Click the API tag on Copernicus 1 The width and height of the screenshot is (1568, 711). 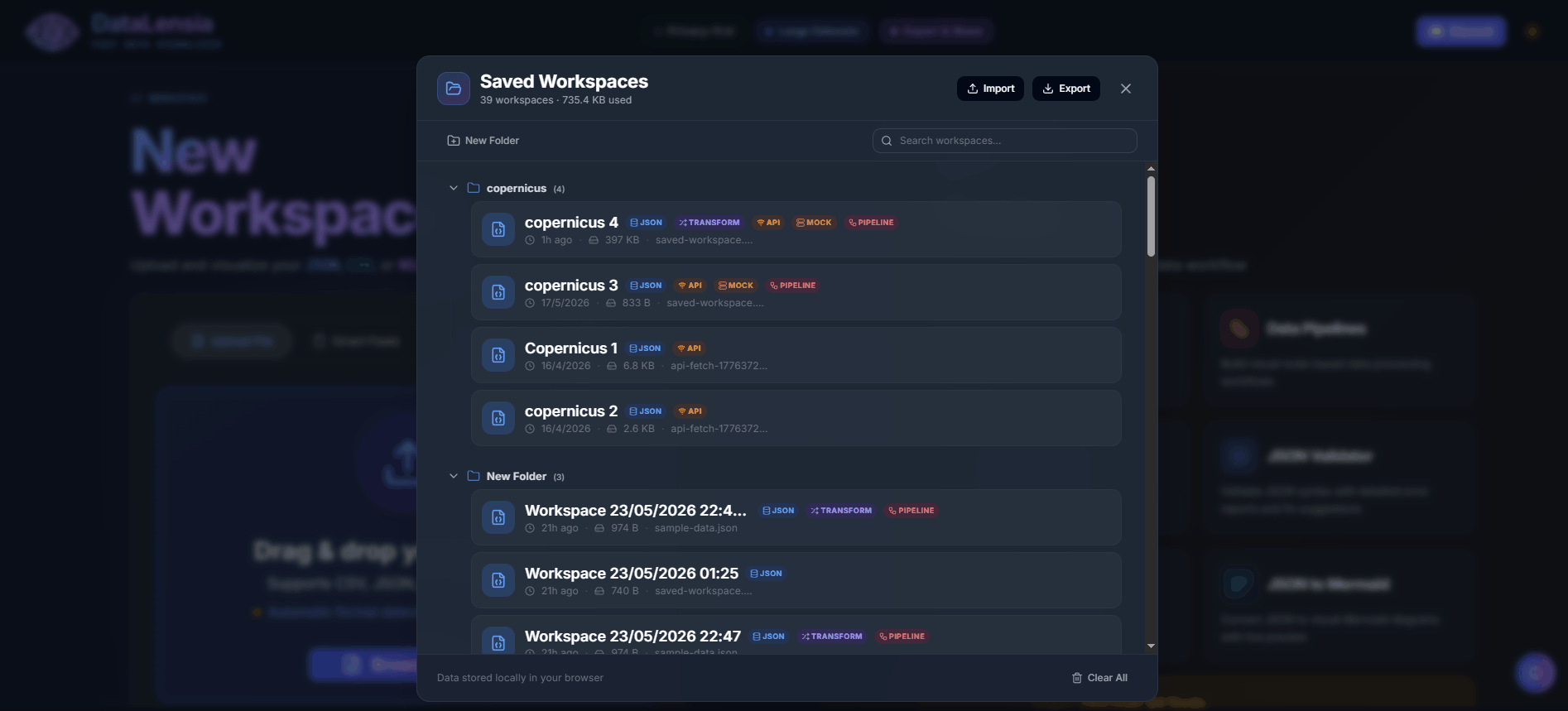690,348
